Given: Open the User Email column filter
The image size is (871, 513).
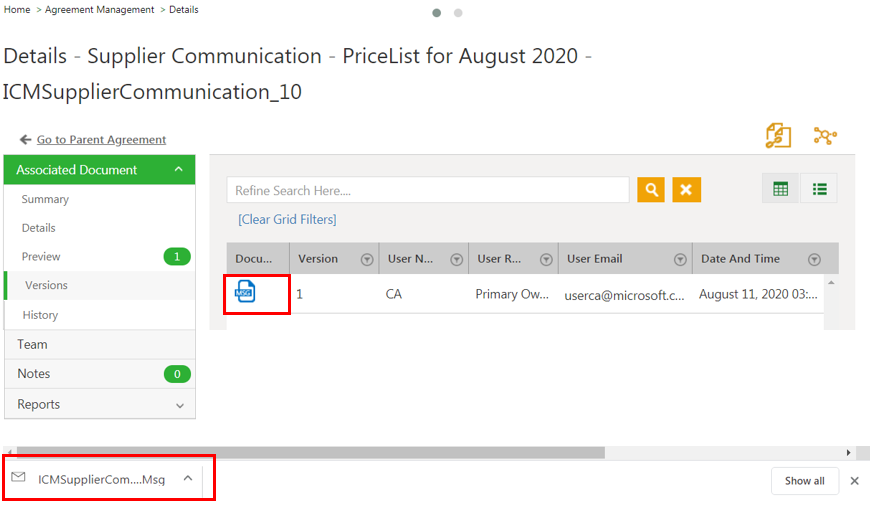Looking at the screenshot, I should pyautogui.click(x=680, y=259).
